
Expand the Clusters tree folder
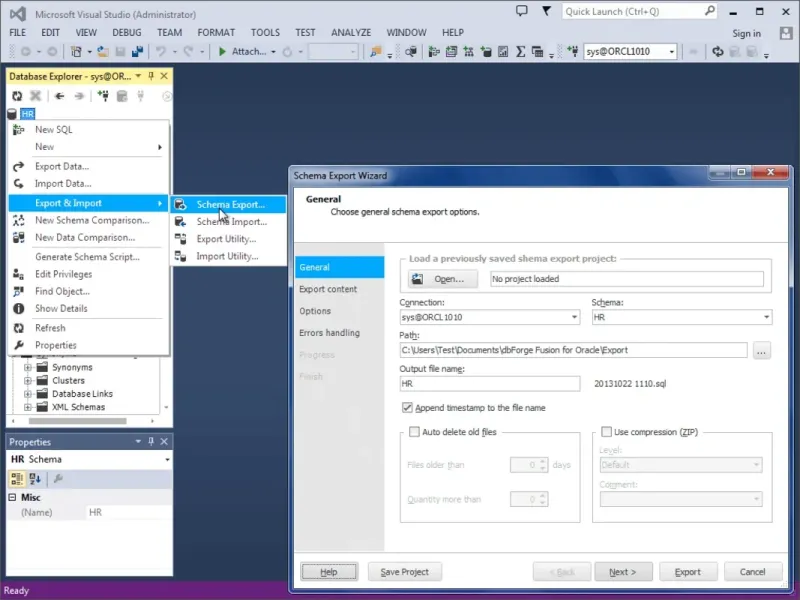tap(28, 381)
